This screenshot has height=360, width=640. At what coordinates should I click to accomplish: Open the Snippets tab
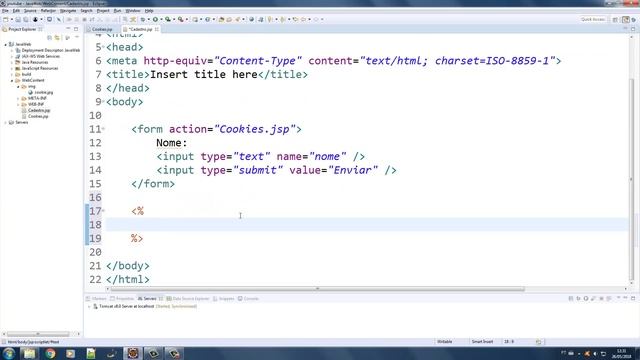point(224,299)
